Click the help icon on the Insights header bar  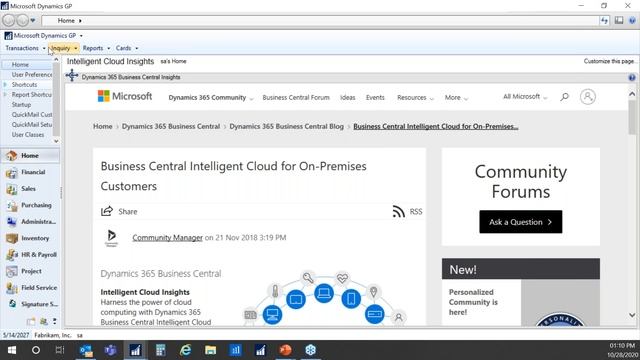pos(632,78)
